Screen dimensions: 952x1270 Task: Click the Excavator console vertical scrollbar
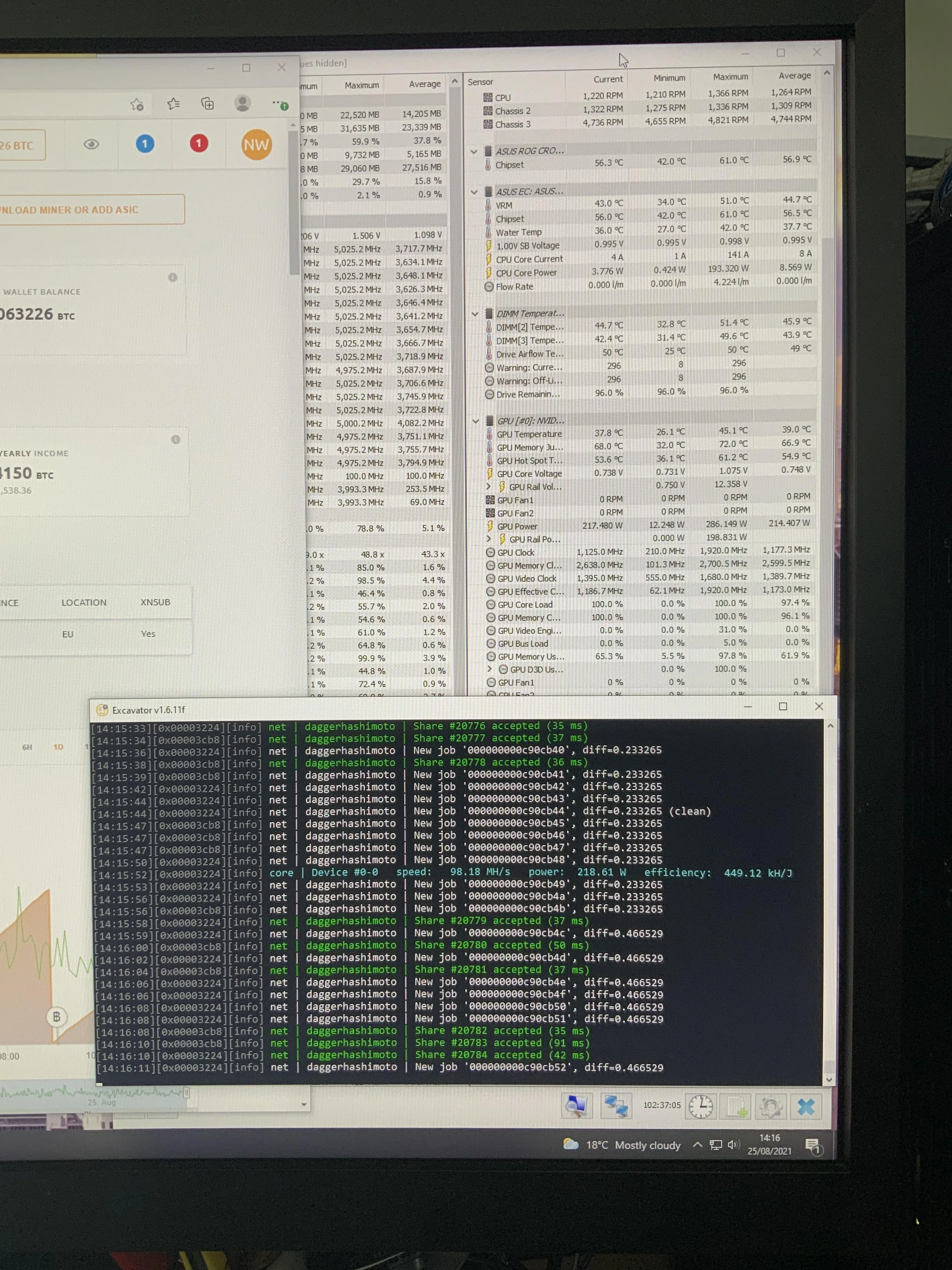pos(829,902)
